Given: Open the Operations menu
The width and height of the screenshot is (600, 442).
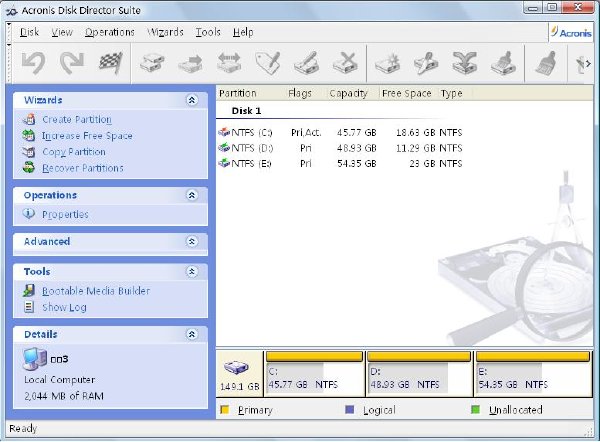Looking at the screenshot, I should click(x=110, y=32).
